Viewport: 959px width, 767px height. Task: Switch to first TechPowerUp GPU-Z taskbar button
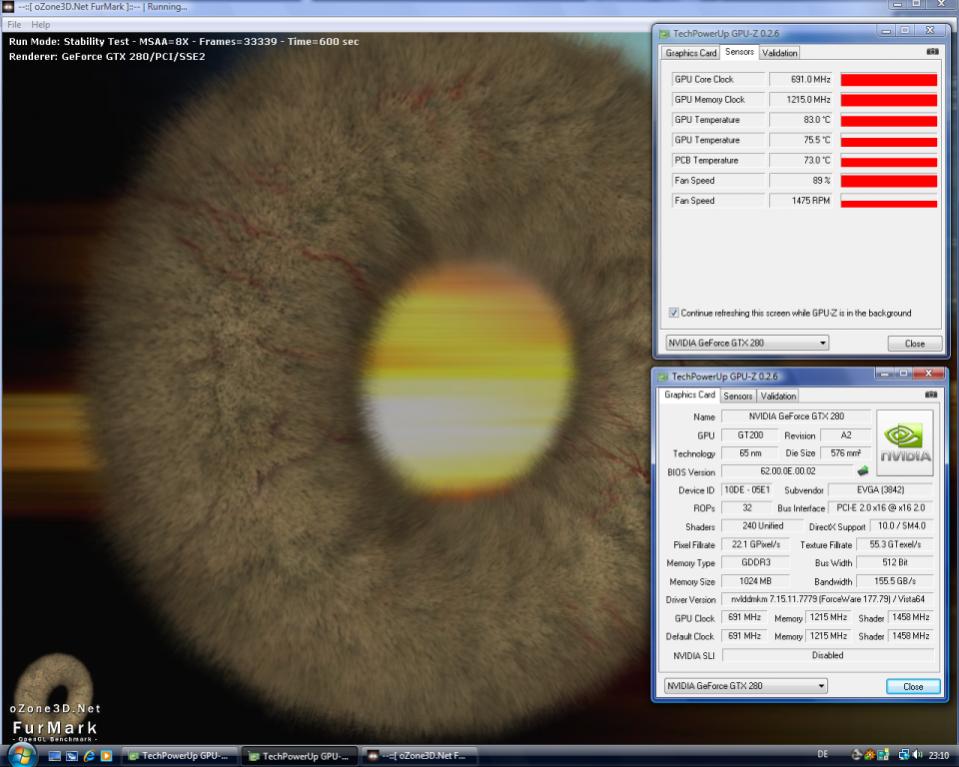point(178,756)
